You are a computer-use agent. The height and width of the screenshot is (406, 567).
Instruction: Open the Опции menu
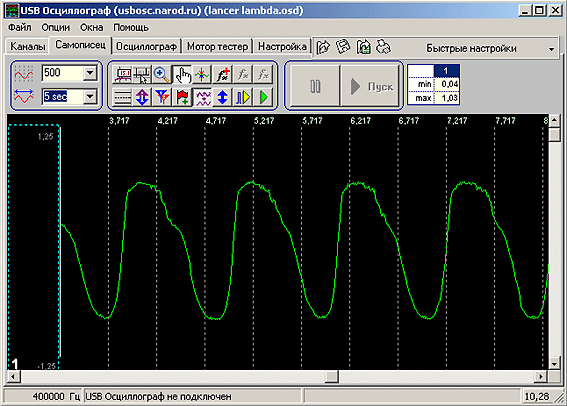[x=55, y=27]
